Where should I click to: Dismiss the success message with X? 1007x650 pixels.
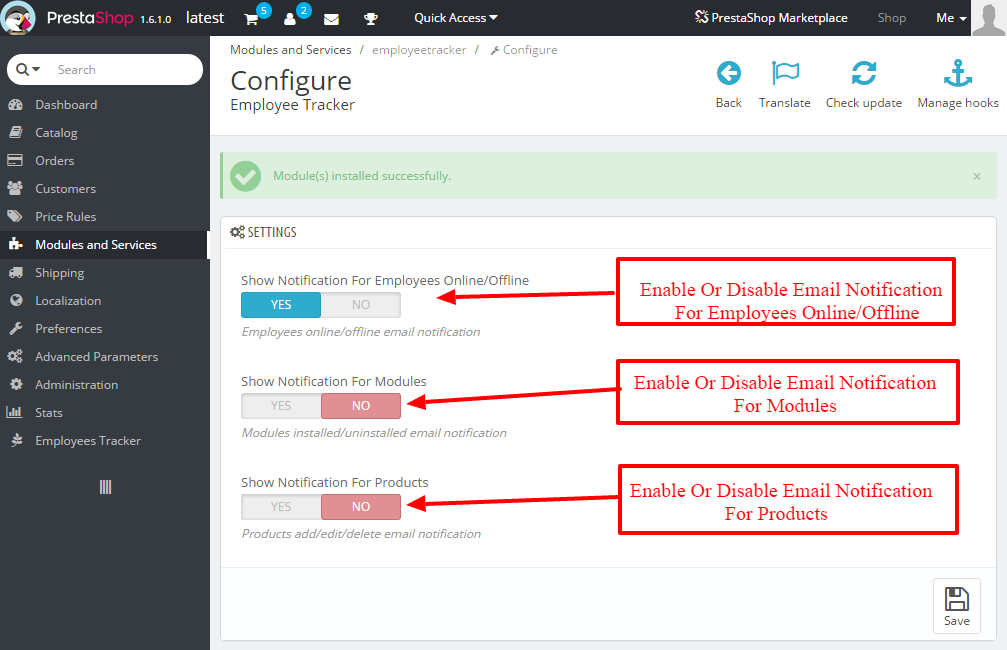pos(977,176)
